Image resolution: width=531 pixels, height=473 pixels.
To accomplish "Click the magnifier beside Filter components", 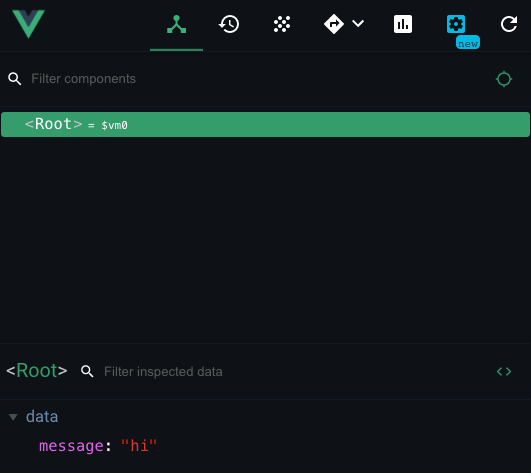I will (15, 79).
